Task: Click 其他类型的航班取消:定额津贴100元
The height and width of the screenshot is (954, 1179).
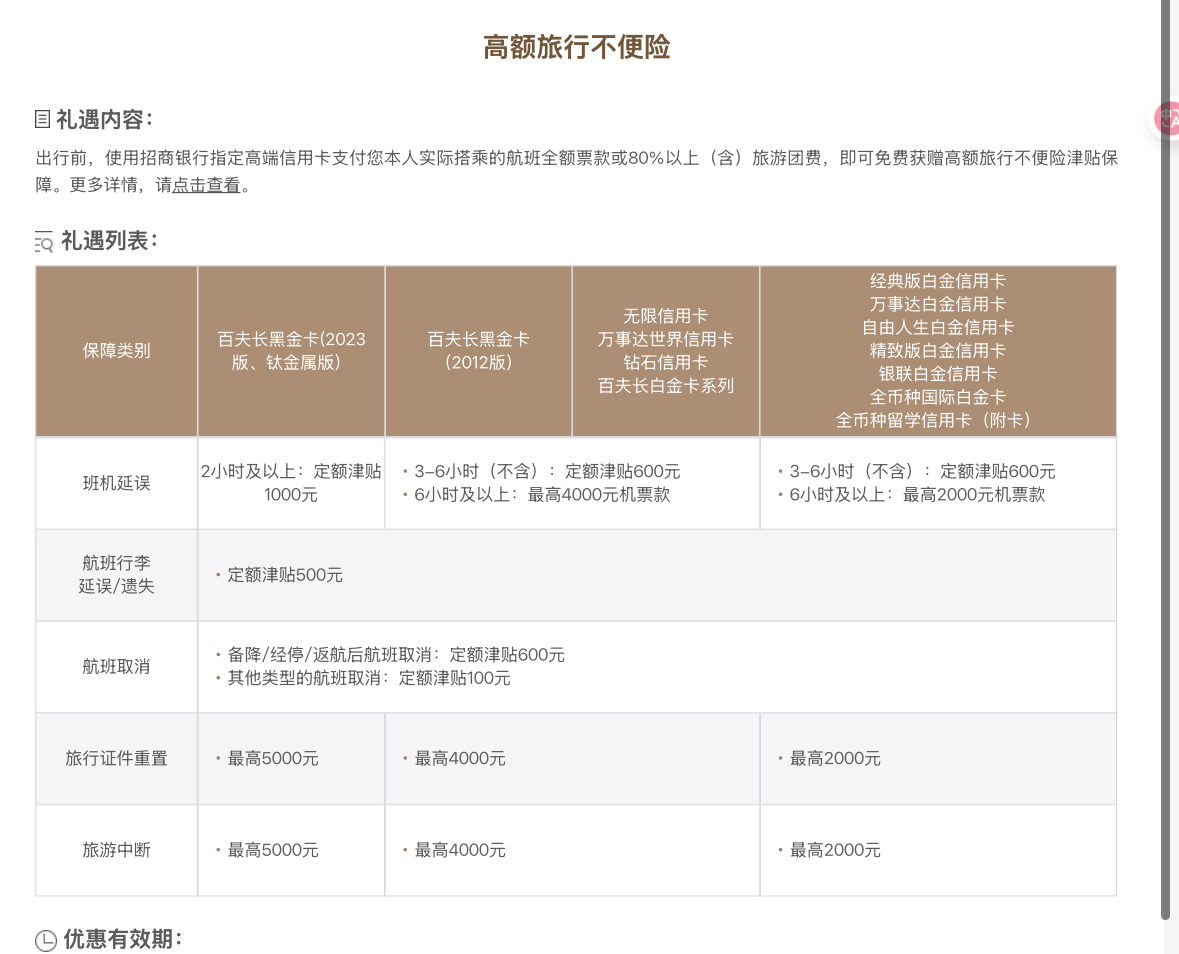Action: click(368, 678)
